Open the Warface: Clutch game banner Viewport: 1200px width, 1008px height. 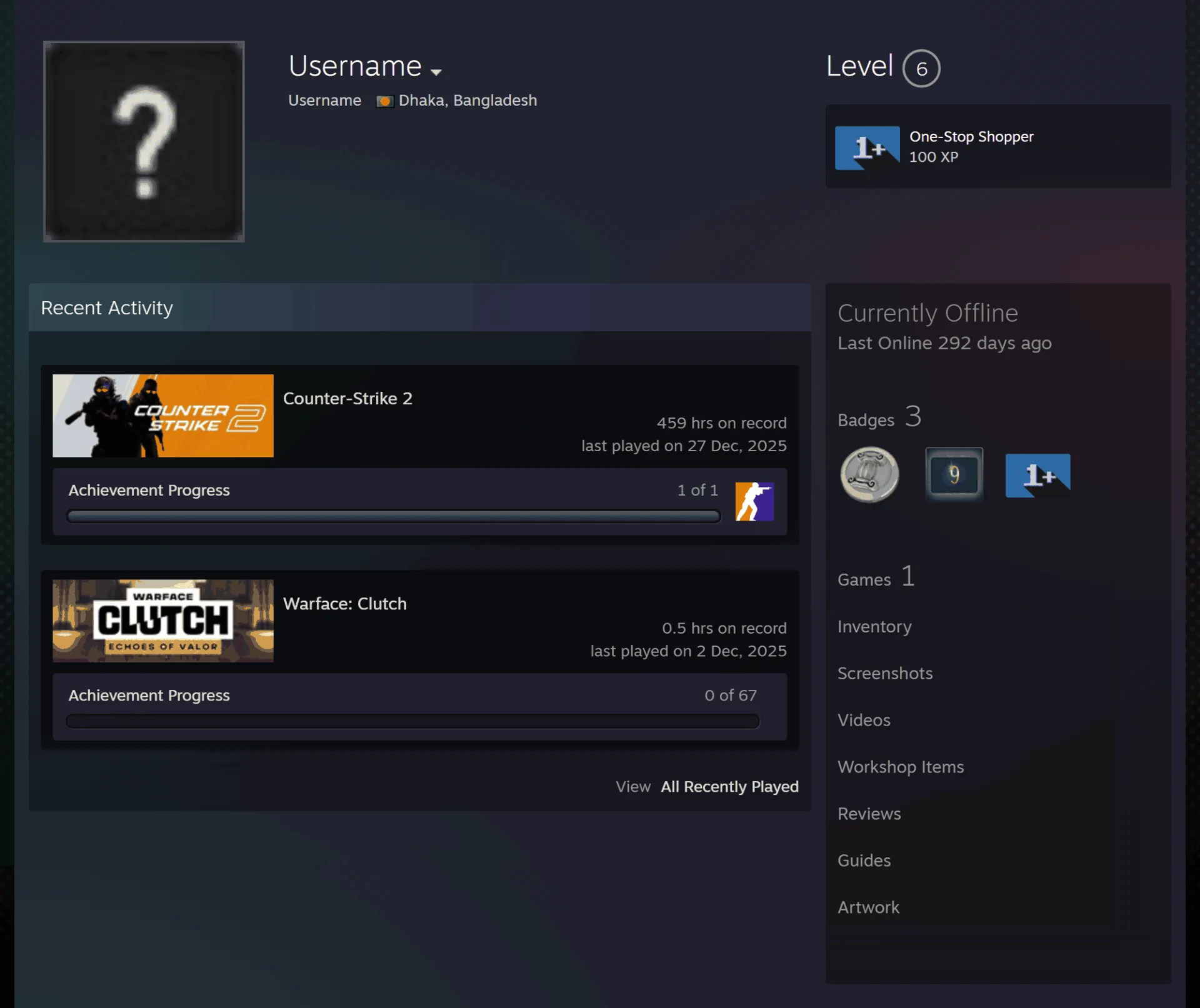163,621
